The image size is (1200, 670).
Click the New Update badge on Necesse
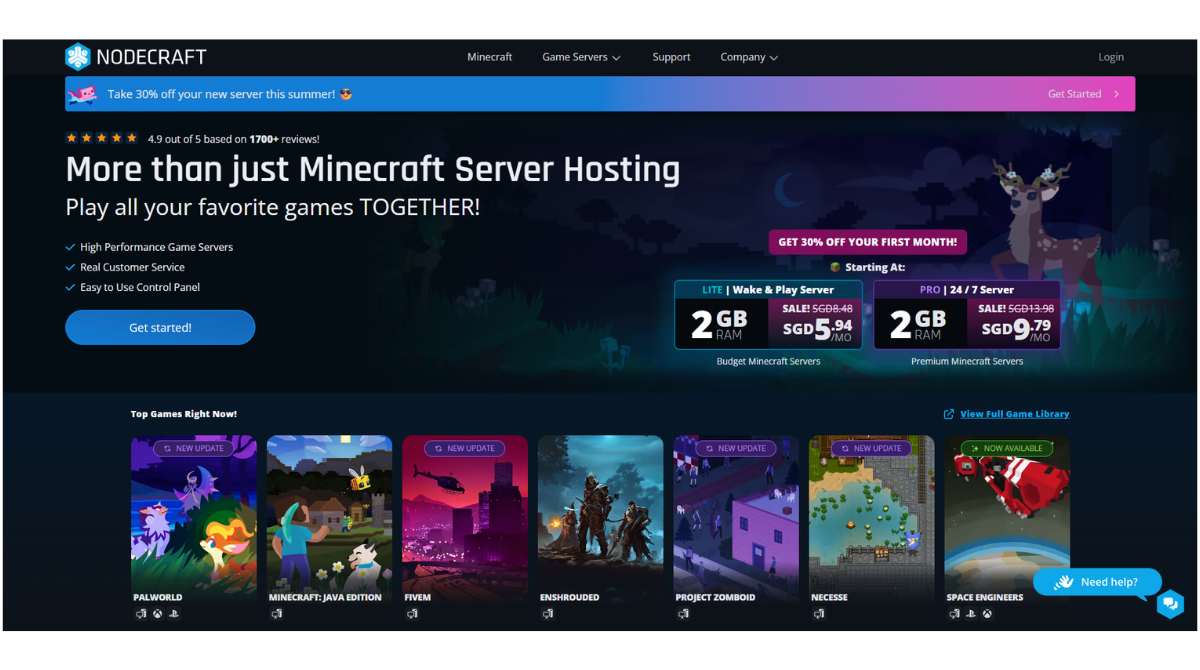coord(871,448)
